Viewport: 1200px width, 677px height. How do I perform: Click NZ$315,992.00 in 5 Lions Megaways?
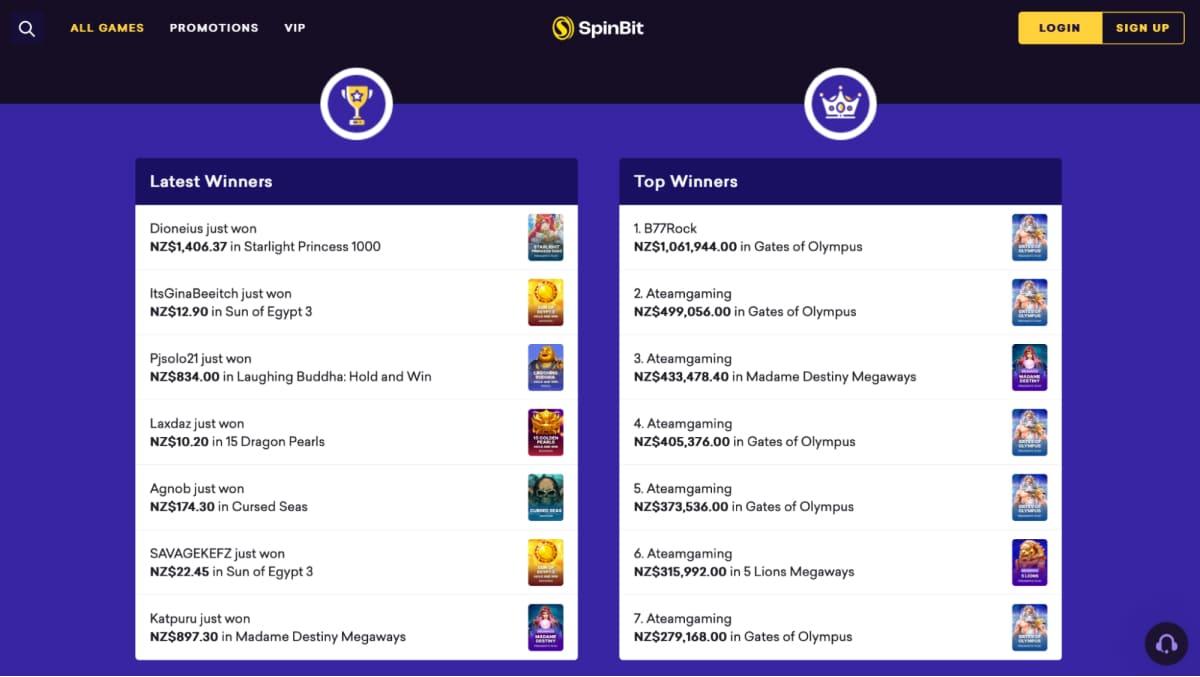[x=744, y=571]
